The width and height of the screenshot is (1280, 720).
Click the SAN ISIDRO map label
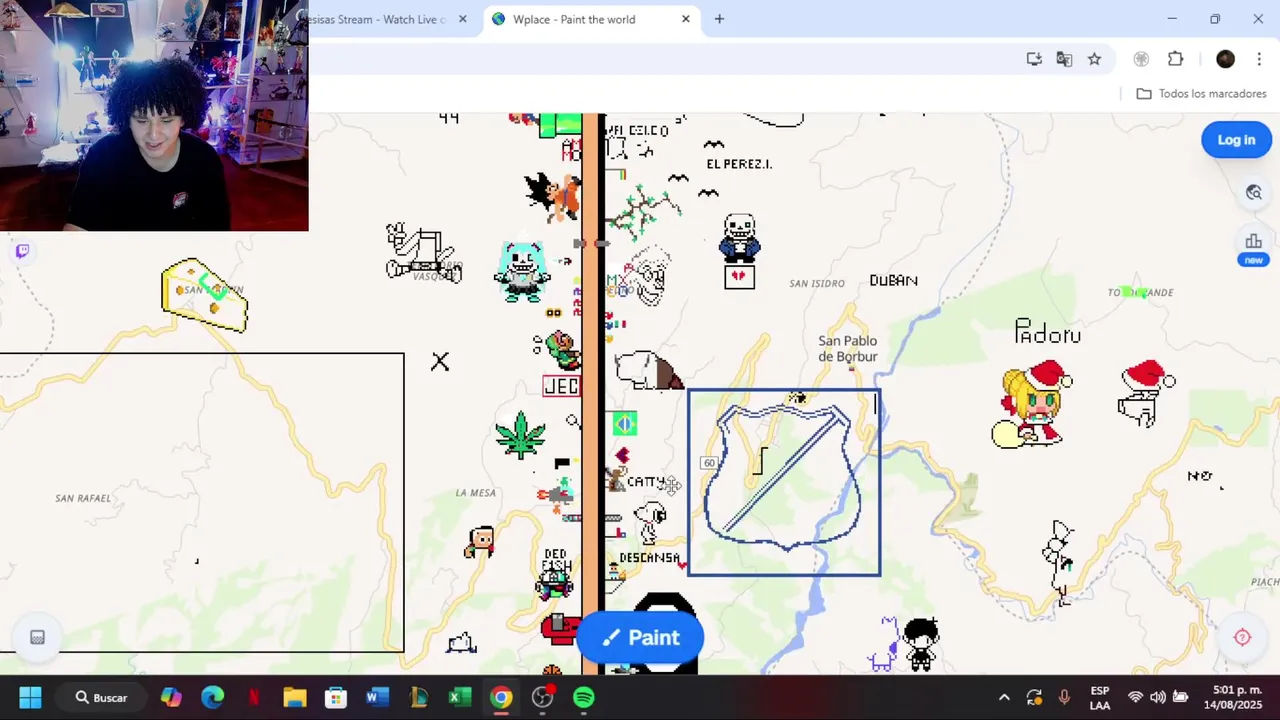(817, 284)
